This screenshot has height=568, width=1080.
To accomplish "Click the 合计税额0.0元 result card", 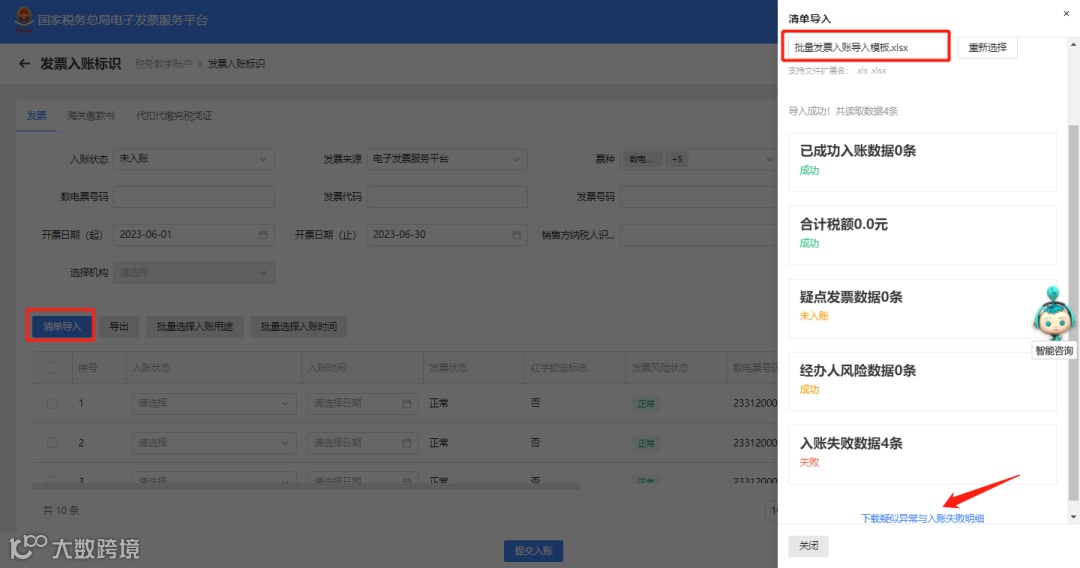I will pos(922,235).
